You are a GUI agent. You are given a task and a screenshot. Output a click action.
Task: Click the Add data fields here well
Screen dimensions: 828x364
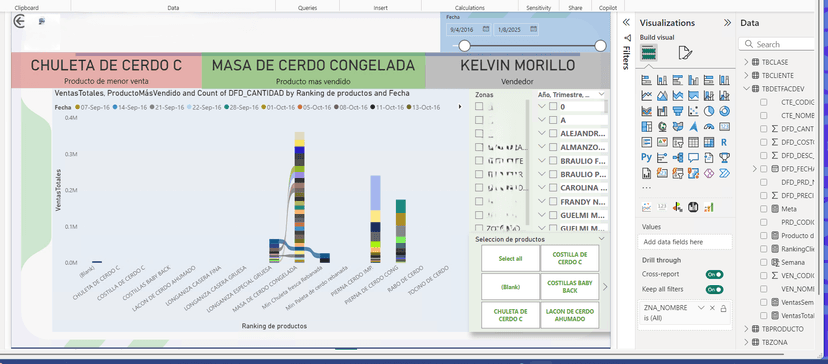(x=685, y=242)
